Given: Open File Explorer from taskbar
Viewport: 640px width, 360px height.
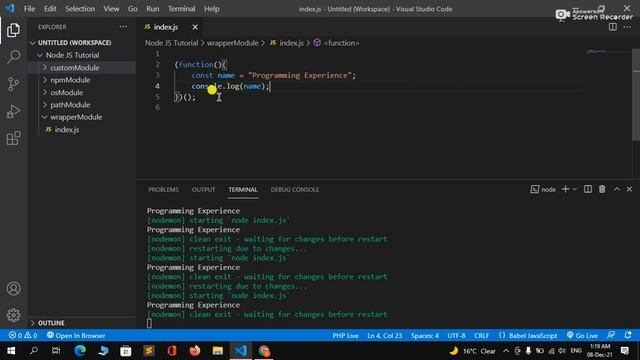Looking at the screenshot, I should coord(218,351).
